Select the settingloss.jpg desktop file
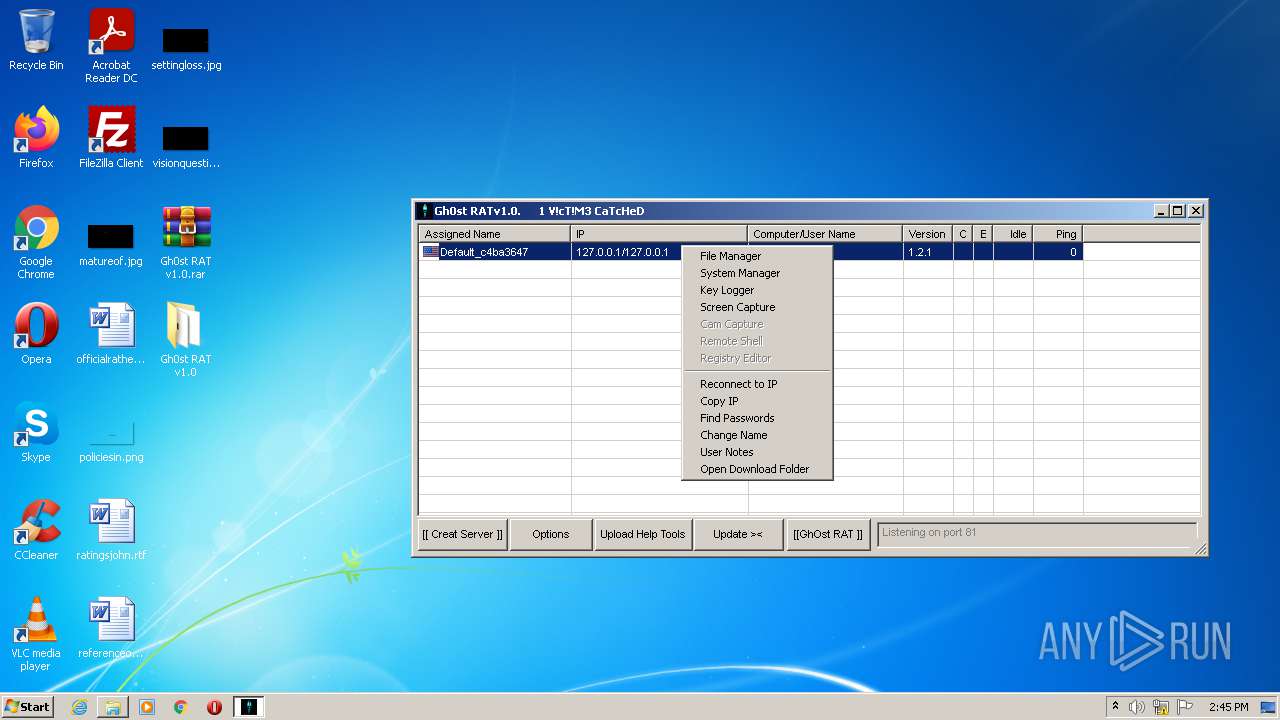The image size is (1280, 720). [186, 48]
